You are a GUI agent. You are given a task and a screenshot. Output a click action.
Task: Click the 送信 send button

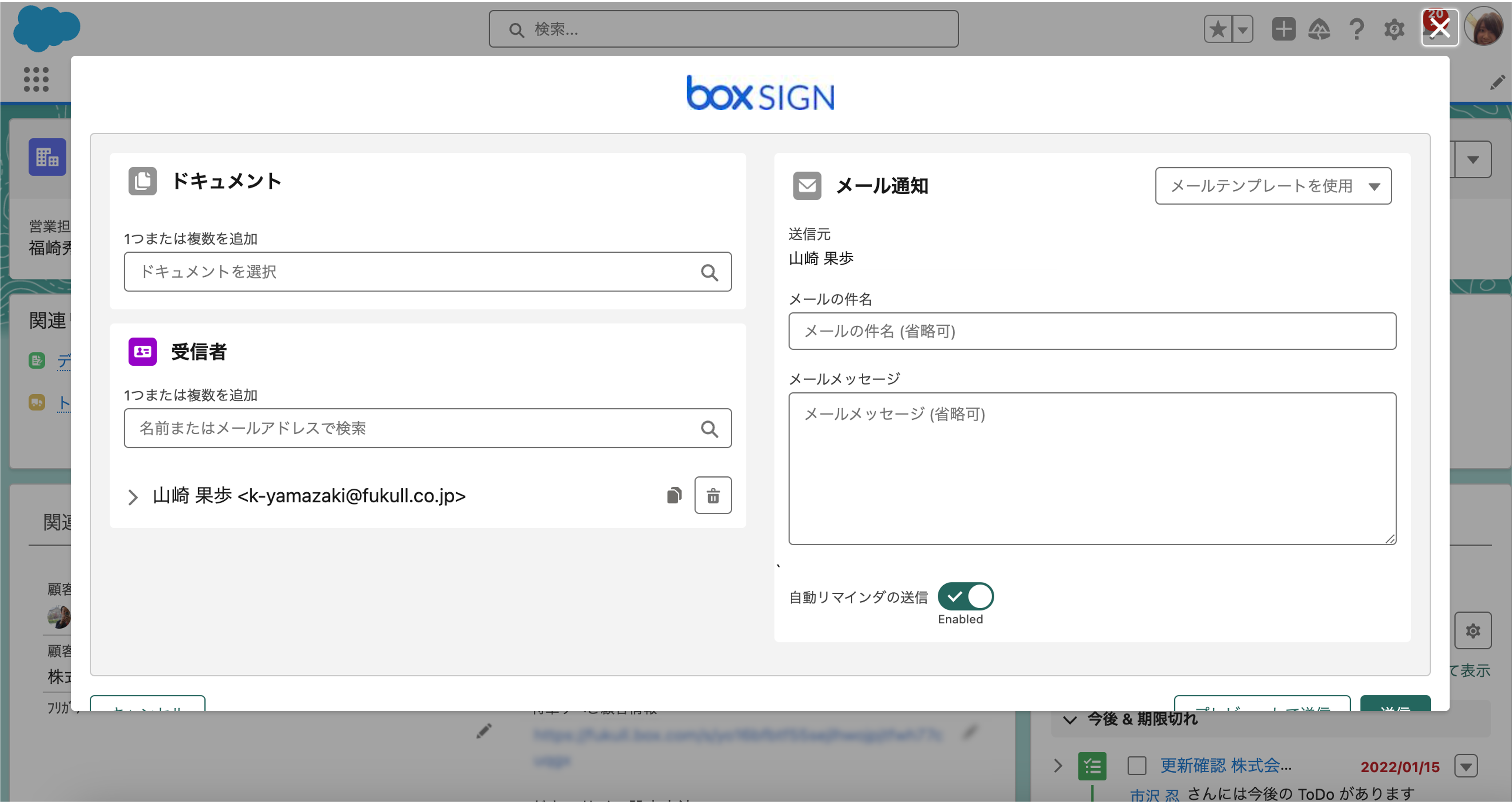(1395, 703)
